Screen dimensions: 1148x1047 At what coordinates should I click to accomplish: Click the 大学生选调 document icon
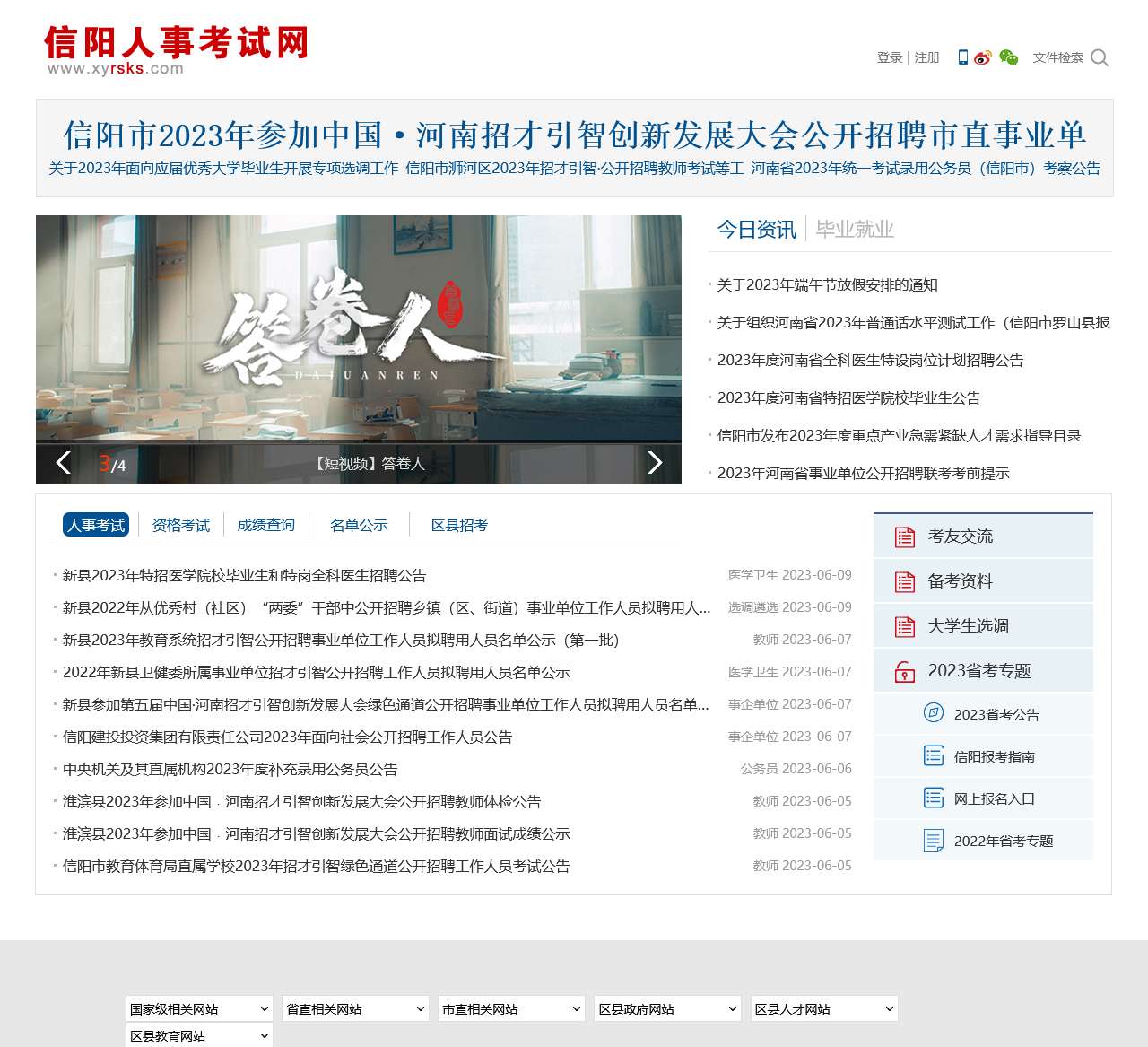click(905, 626)
